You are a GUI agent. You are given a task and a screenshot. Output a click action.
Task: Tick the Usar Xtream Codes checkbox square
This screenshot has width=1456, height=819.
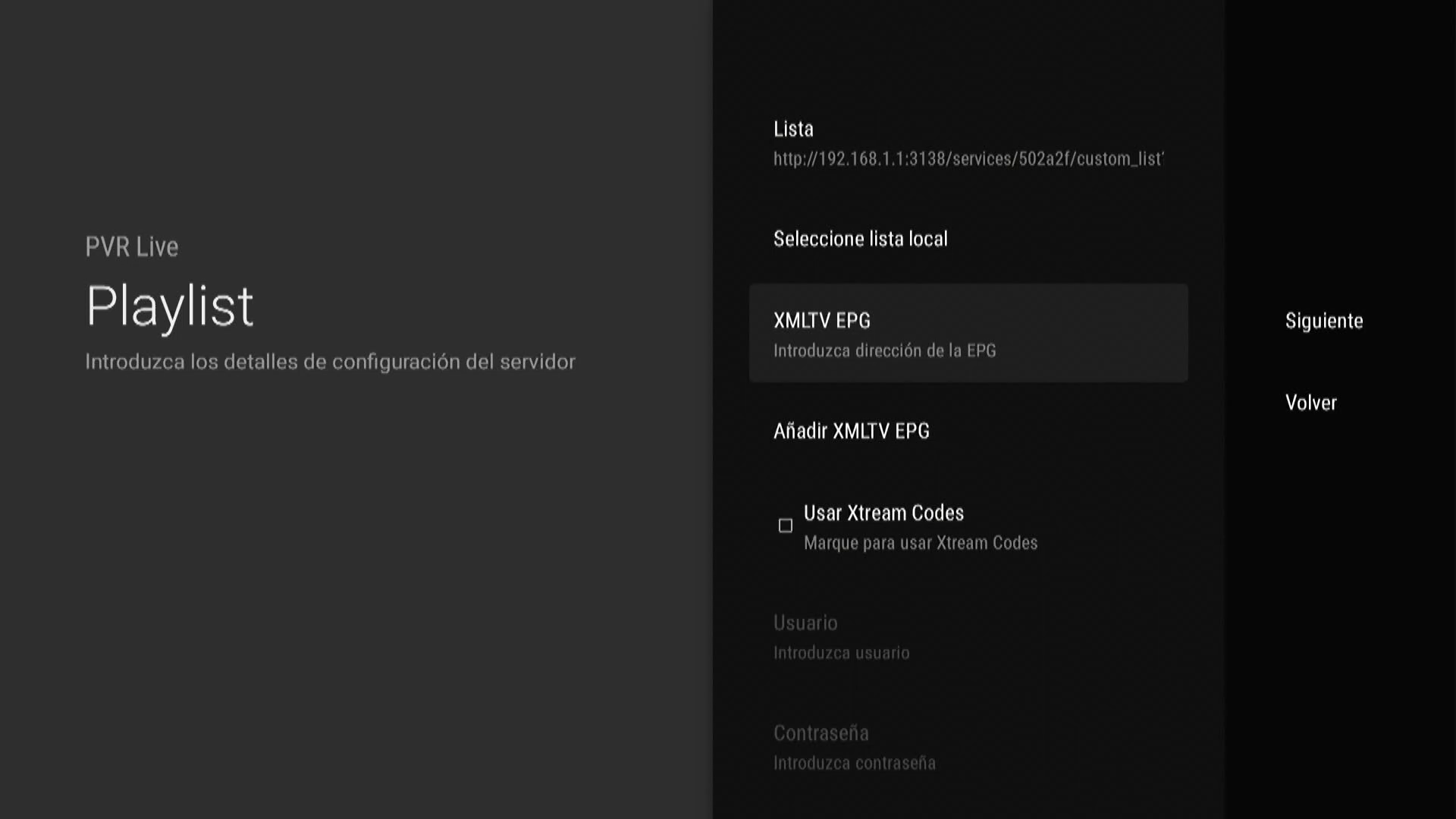[x=786, y=526]
